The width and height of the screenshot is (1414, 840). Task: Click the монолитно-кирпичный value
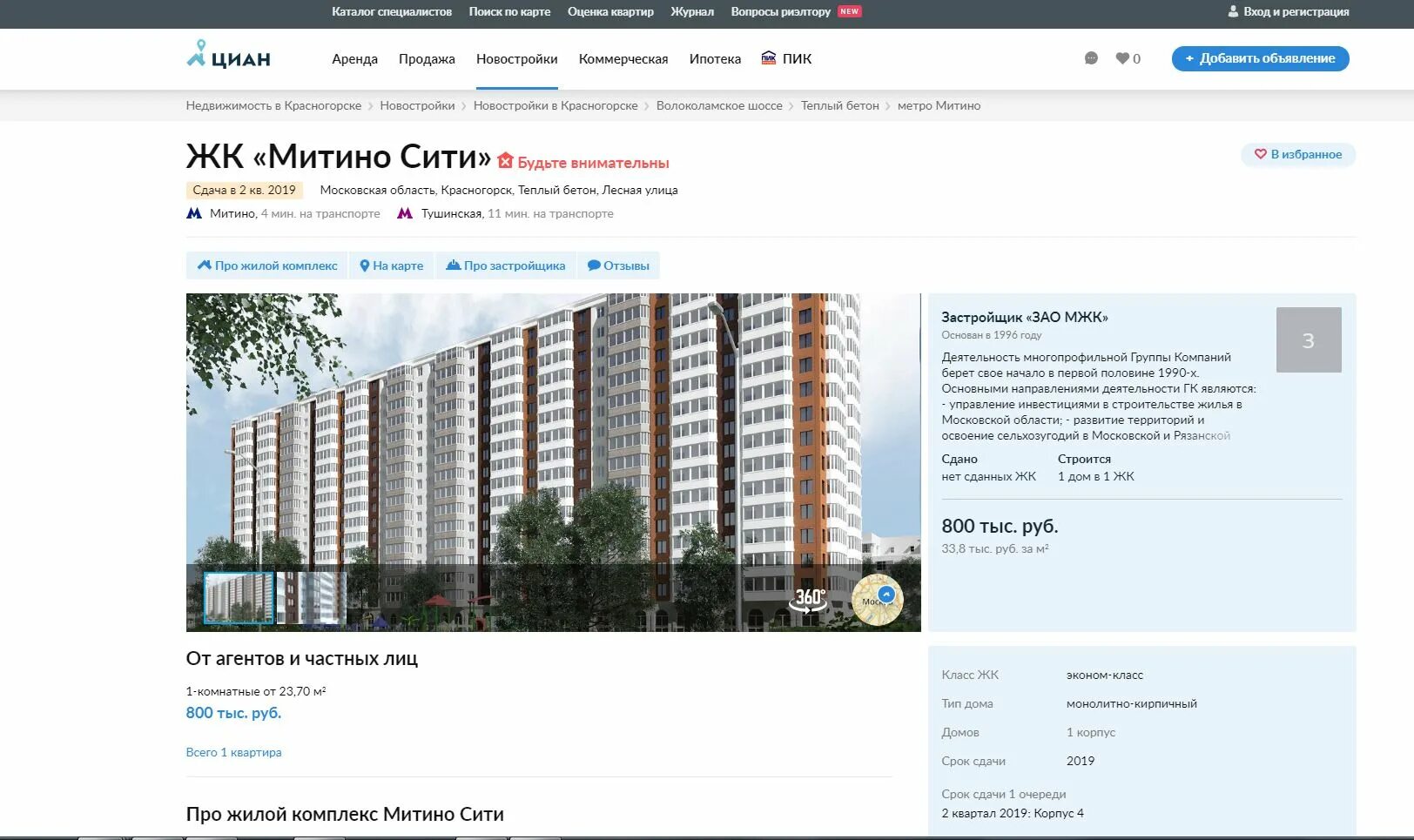click(1132, 703)
